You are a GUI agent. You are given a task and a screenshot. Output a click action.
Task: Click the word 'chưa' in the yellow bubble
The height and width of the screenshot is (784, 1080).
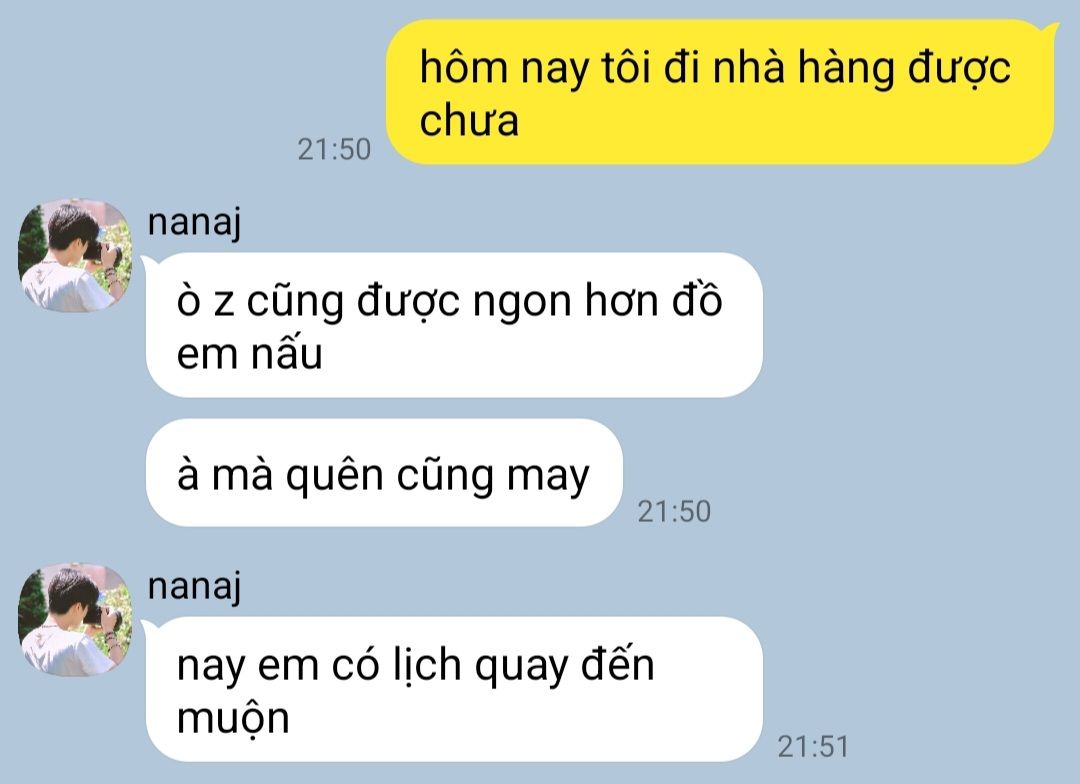point(468,119)
